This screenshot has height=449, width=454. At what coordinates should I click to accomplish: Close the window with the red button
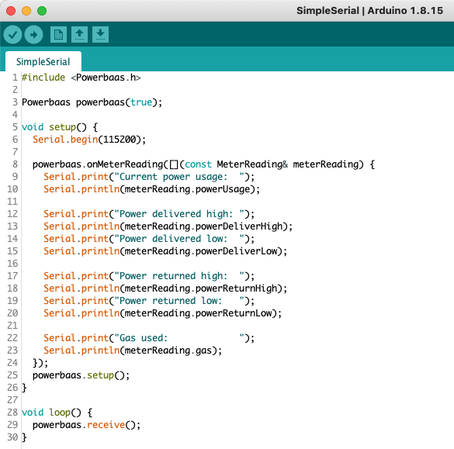point(11,11)
